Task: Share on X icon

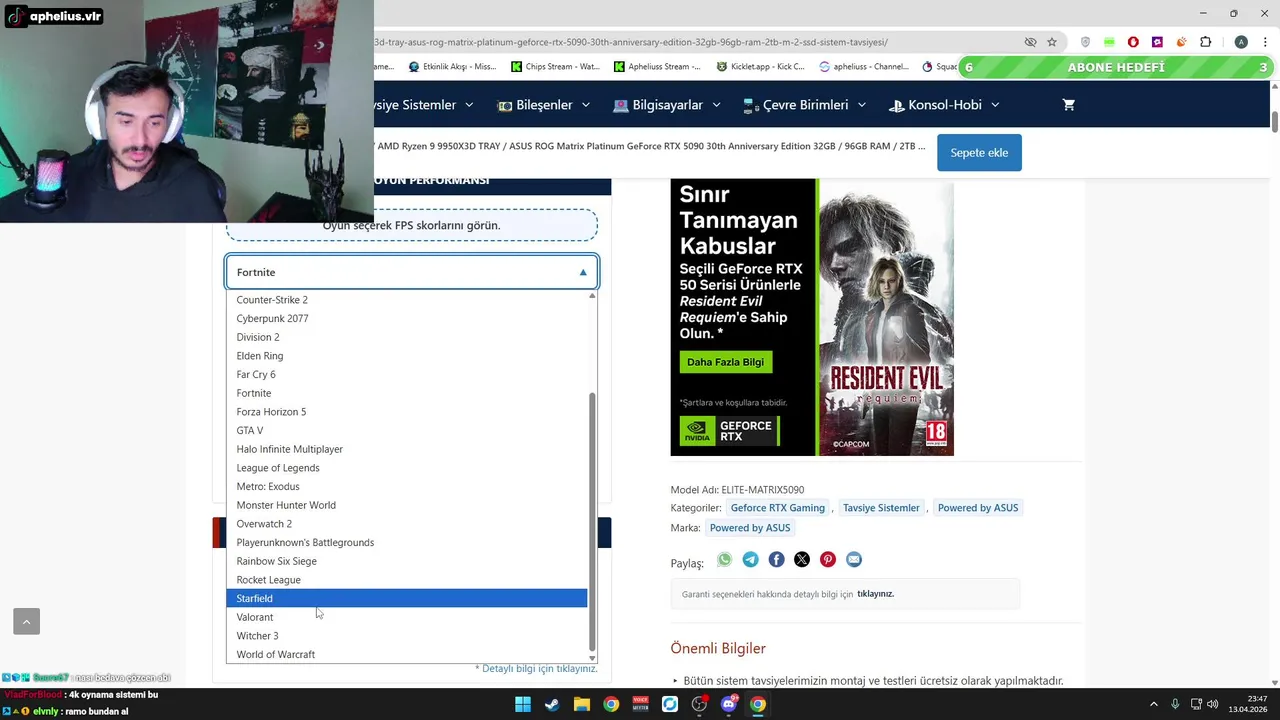Action: (x=802, y=560)
